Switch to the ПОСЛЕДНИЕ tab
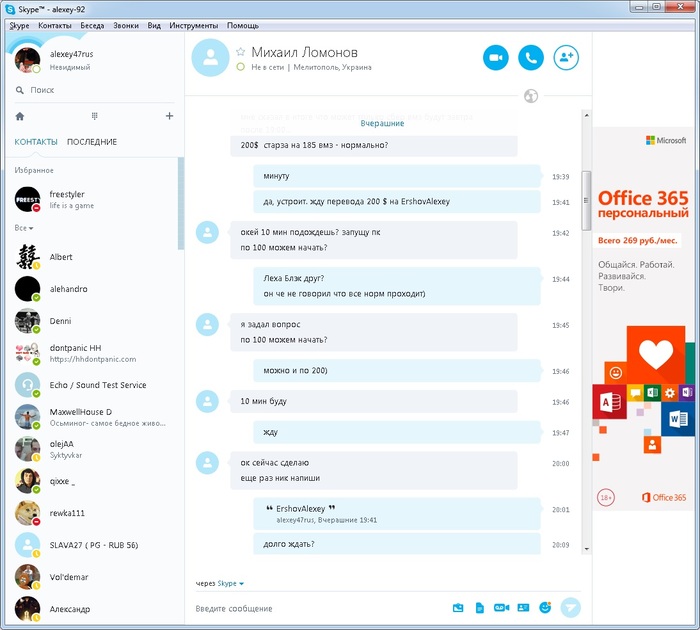The image size is (700, 630). pos(92,142)
